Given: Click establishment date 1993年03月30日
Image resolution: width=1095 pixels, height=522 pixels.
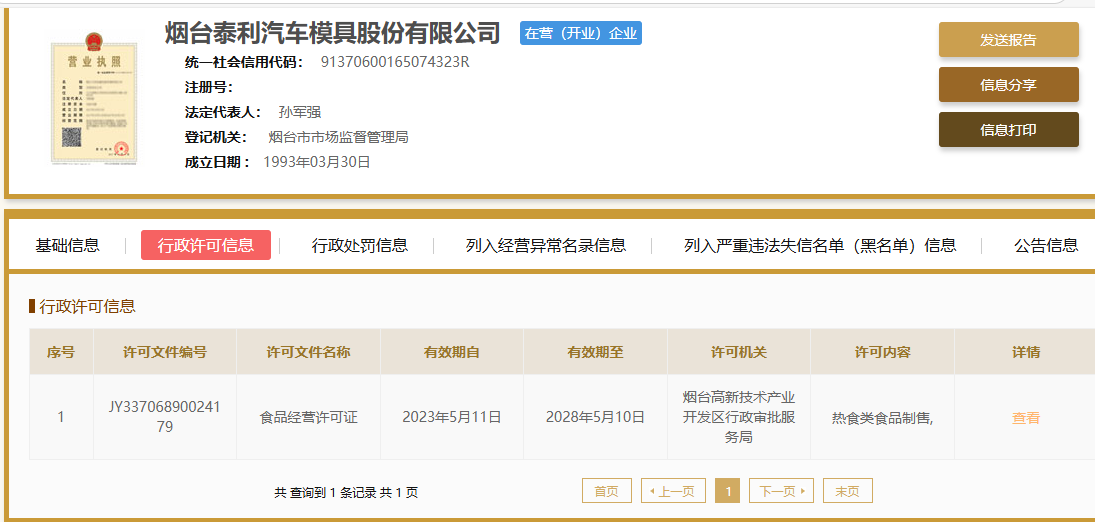Looking at the screenshot, I should (x=316, y=162).
